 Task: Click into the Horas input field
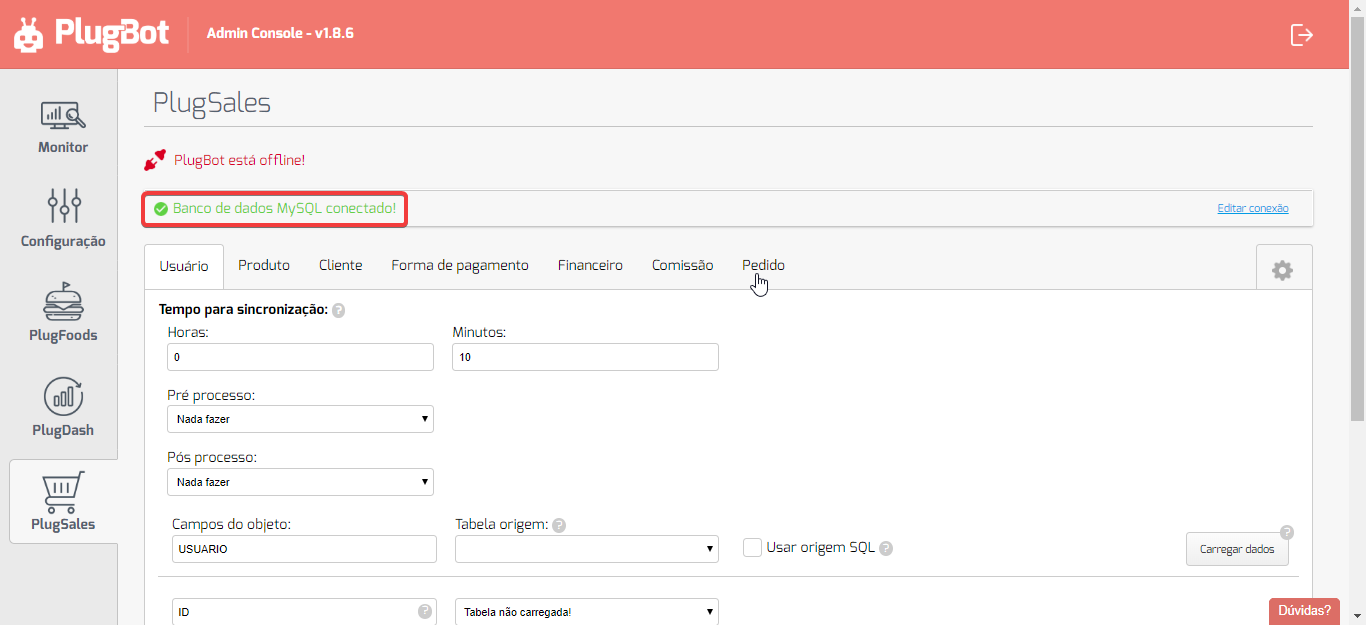pyautogui.click(x=301, y=357)
